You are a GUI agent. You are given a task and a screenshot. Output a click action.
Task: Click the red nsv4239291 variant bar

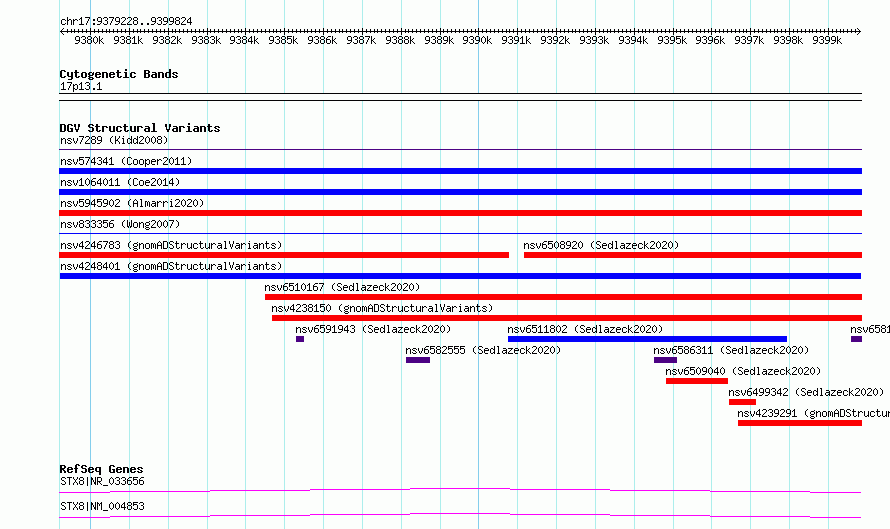pyautogui.click(x=800, y=423)
